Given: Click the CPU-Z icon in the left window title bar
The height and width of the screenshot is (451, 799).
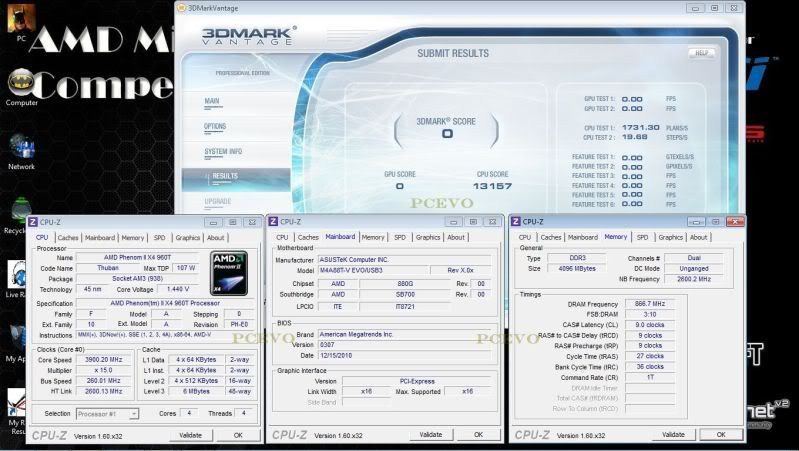Looking at the screenshot, I should click(x=32, y=222).
